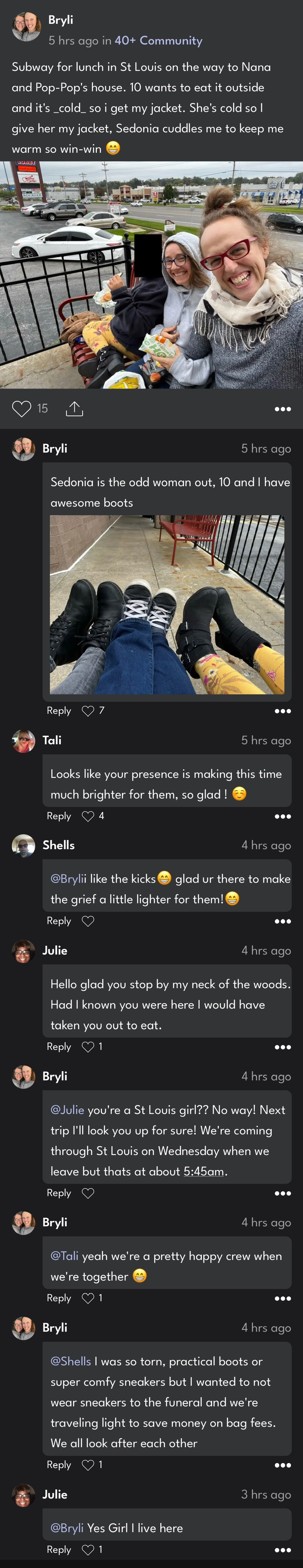The width and height of the screenshot is (303, 1568).
Task: Reply to Bryli's awesome boots comment
Action: coord(59,711)
